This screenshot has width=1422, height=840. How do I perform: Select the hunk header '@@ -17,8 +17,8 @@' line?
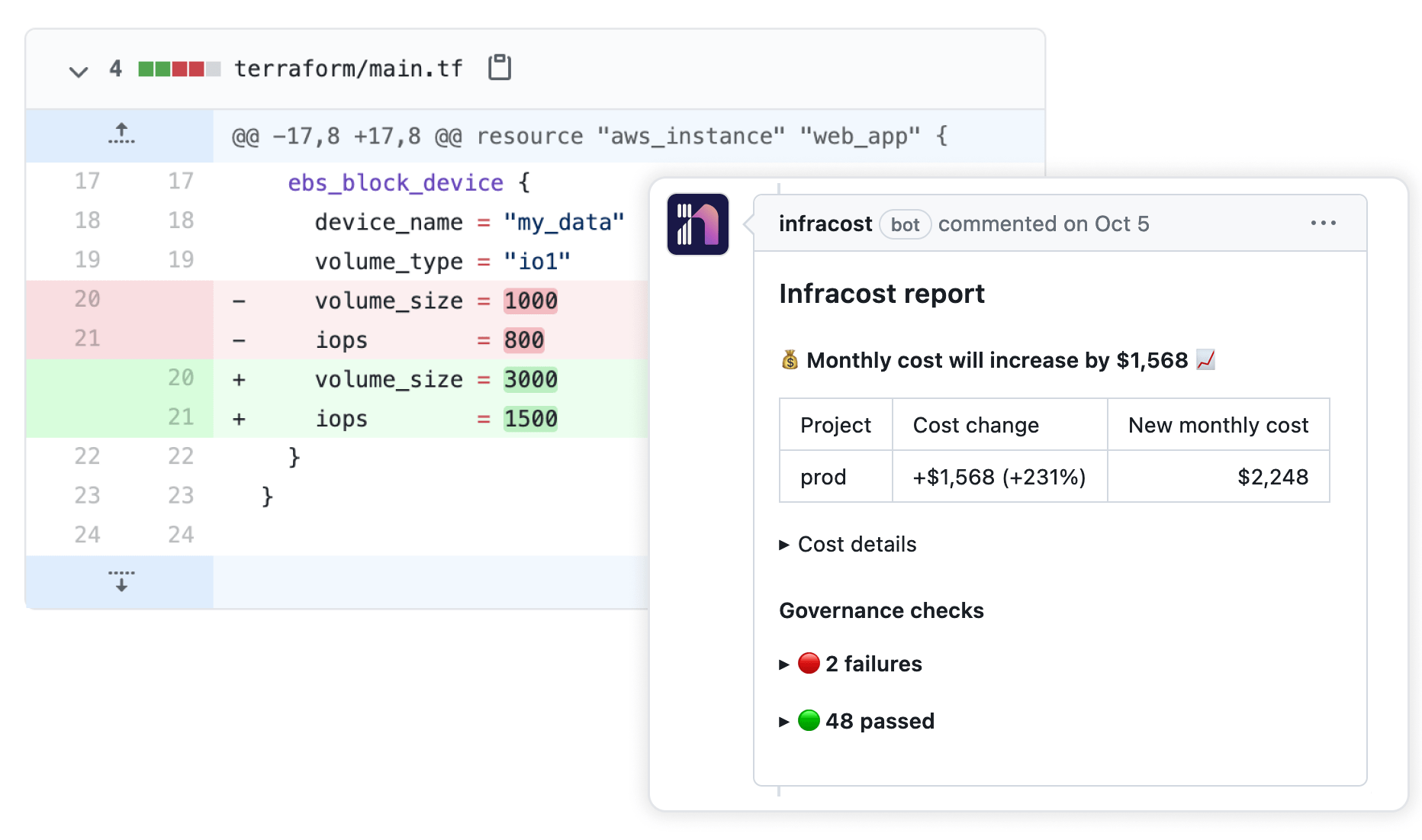pyautogui.click(x=589, y=136)
